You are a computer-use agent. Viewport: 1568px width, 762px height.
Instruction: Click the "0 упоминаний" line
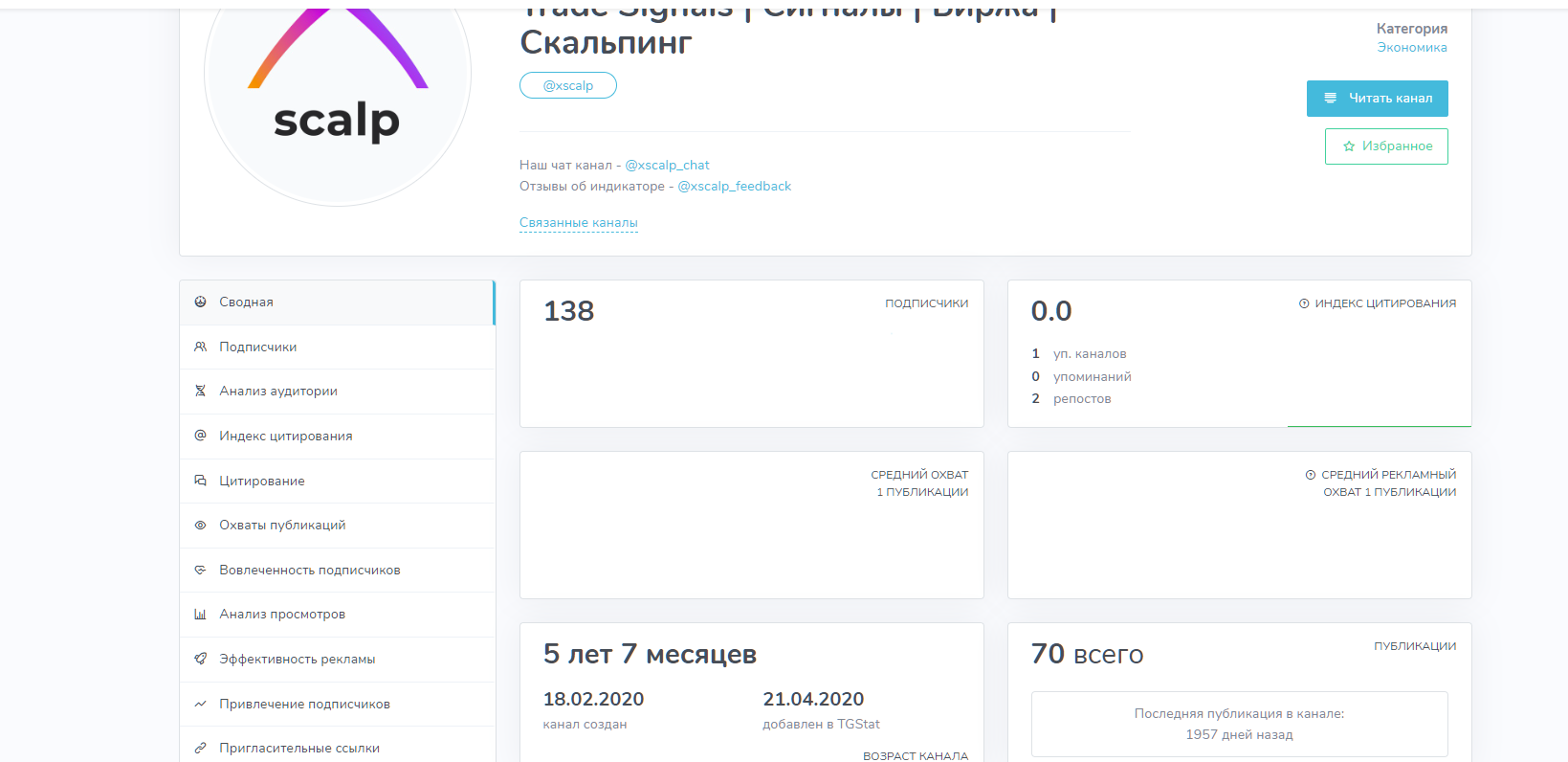click(x=1081, y=376)
